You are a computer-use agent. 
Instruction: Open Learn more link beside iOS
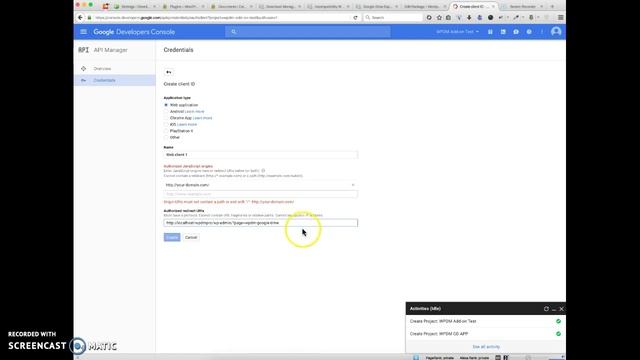point(187,124)
